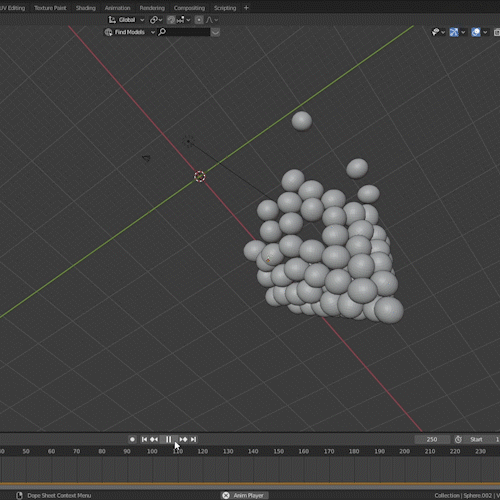
Task: Open the snap element options dropdown
Action: [184, 20]
